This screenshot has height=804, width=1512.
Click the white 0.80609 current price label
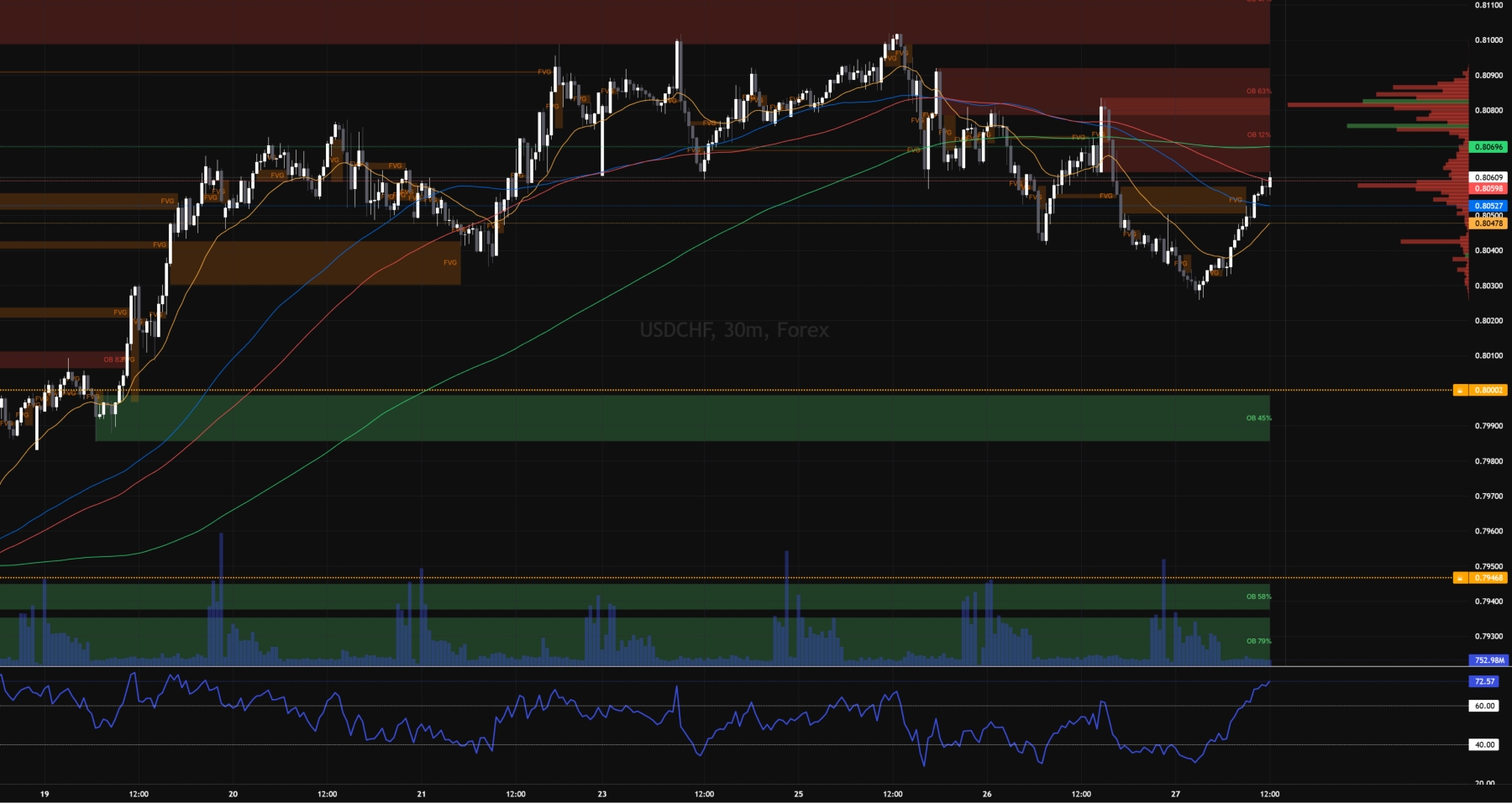[x=1488, y=177]
